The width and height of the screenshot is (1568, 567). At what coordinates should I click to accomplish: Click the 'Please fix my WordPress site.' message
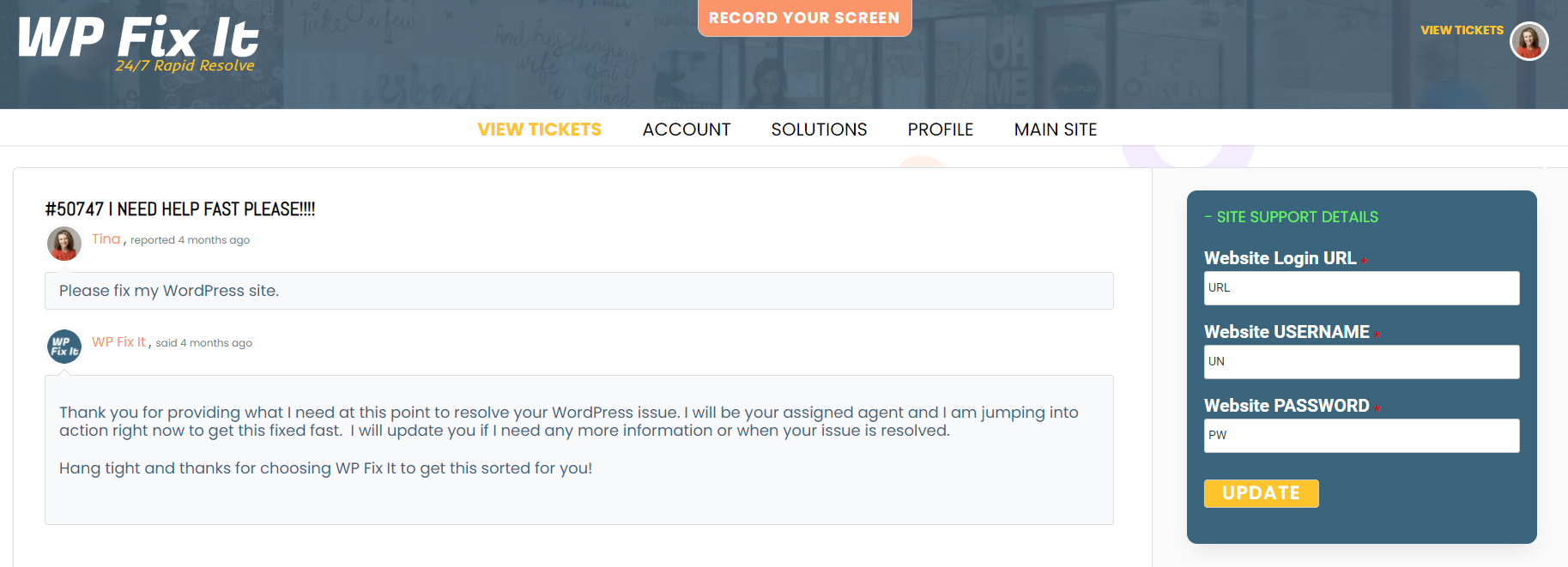coord(578,291)
